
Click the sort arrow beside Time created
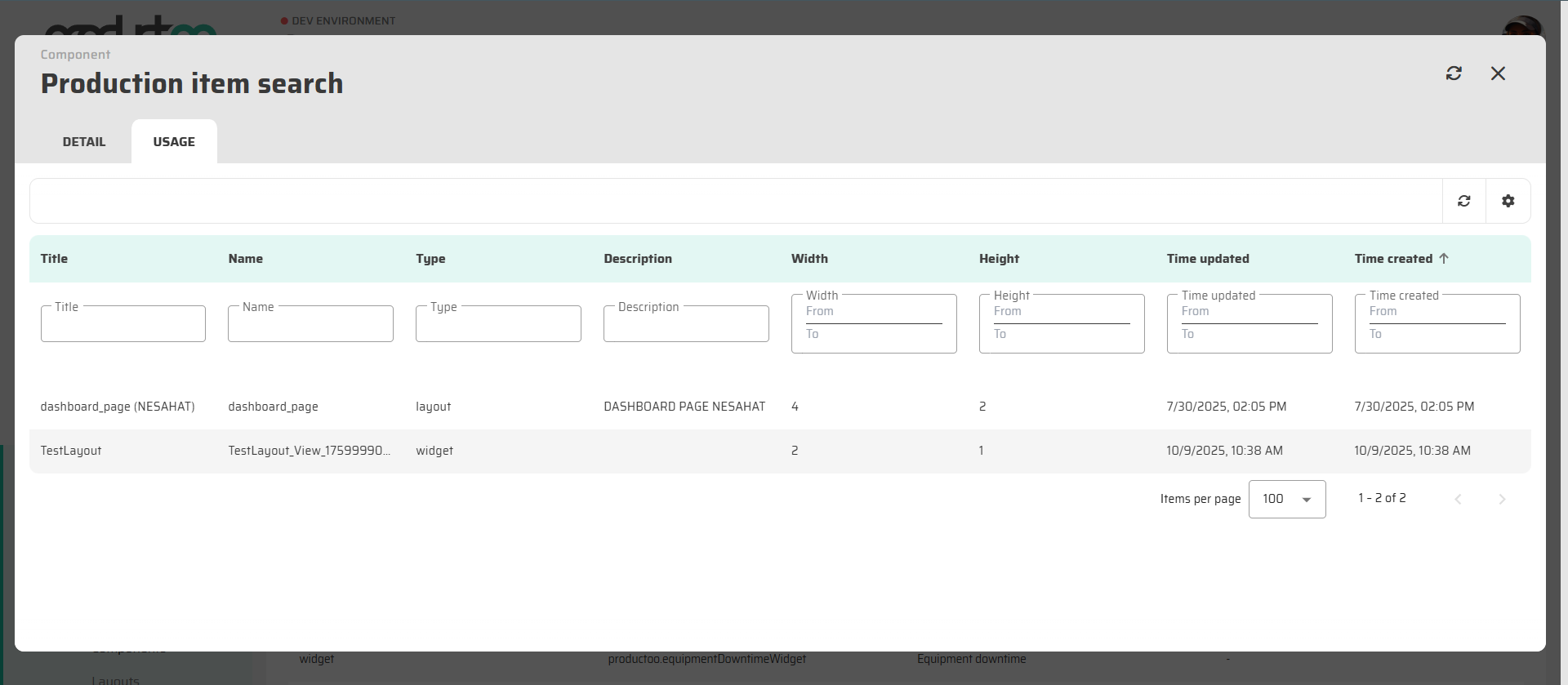(x=1444, y=258)
